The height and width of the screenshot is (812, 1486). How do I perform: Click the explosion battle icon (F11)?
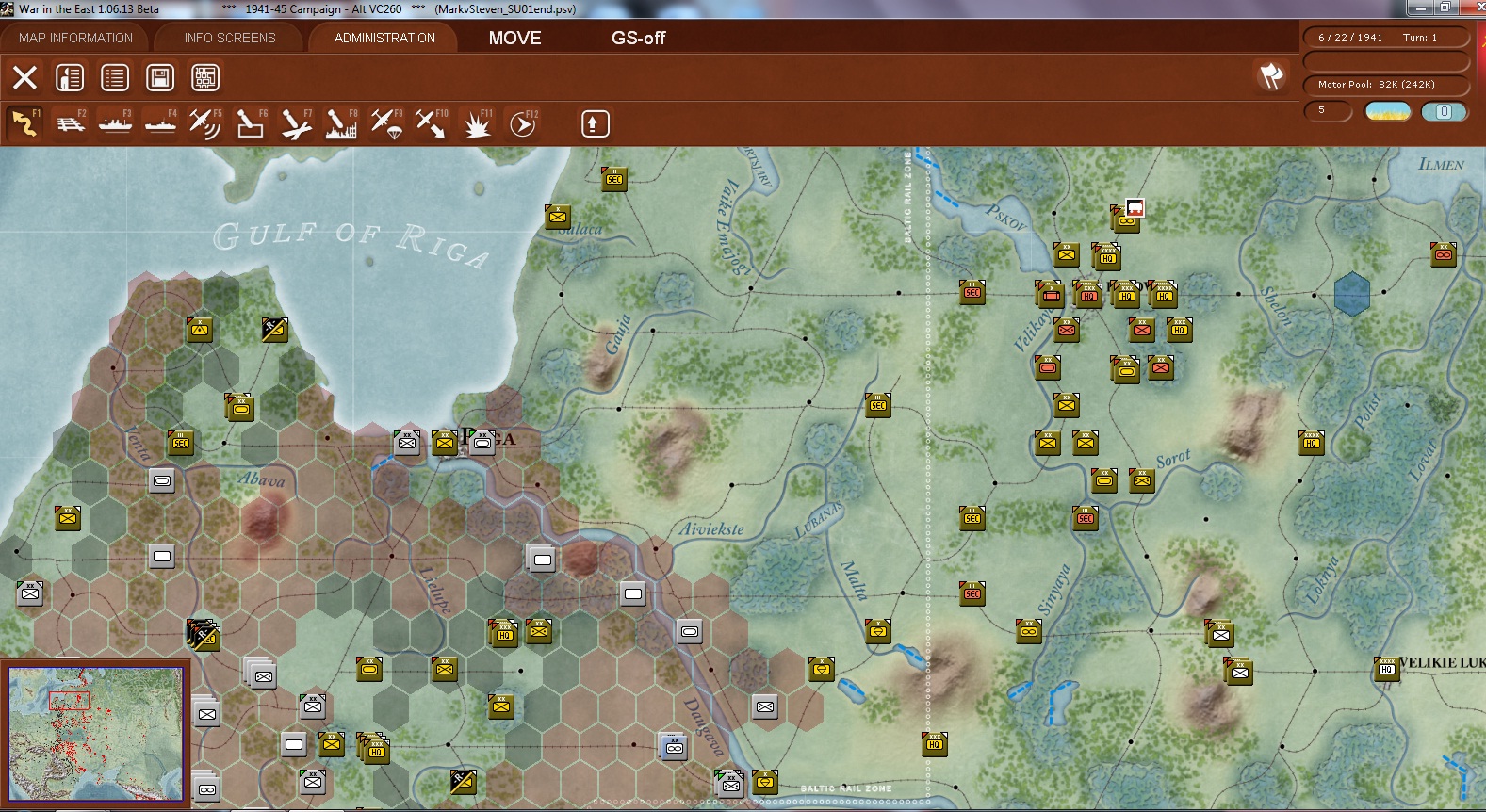477,123
